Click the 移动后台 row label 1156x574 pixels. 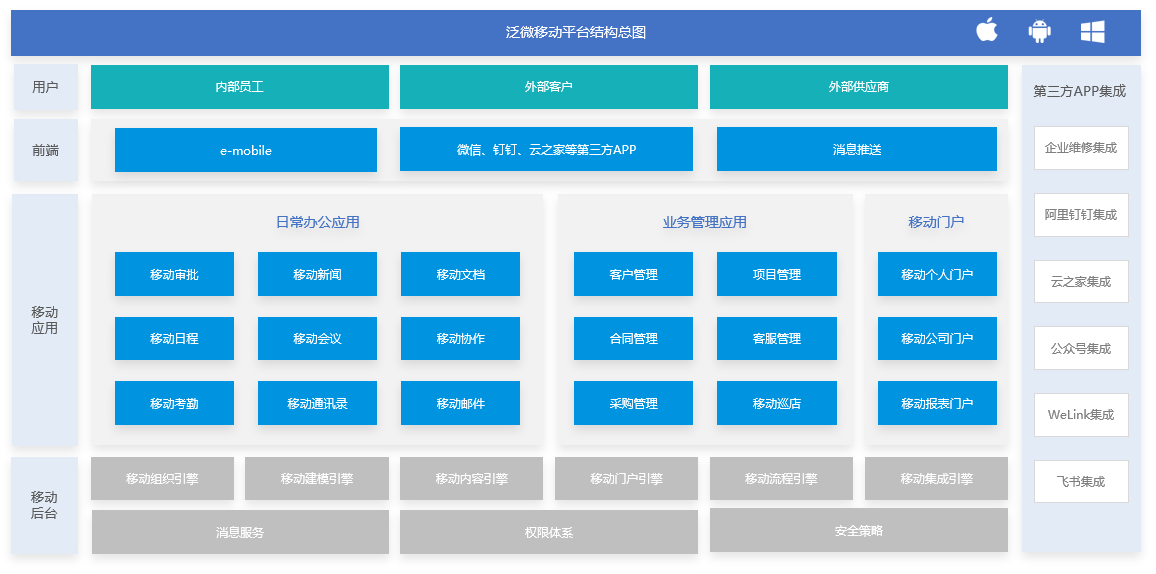45,505
